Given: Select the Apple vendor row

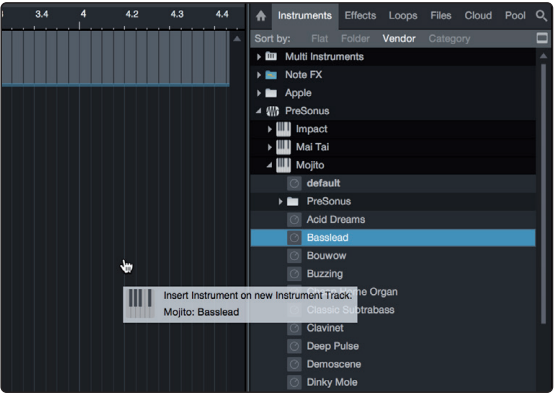Looking at the screenshot, I should click(393, 93).
